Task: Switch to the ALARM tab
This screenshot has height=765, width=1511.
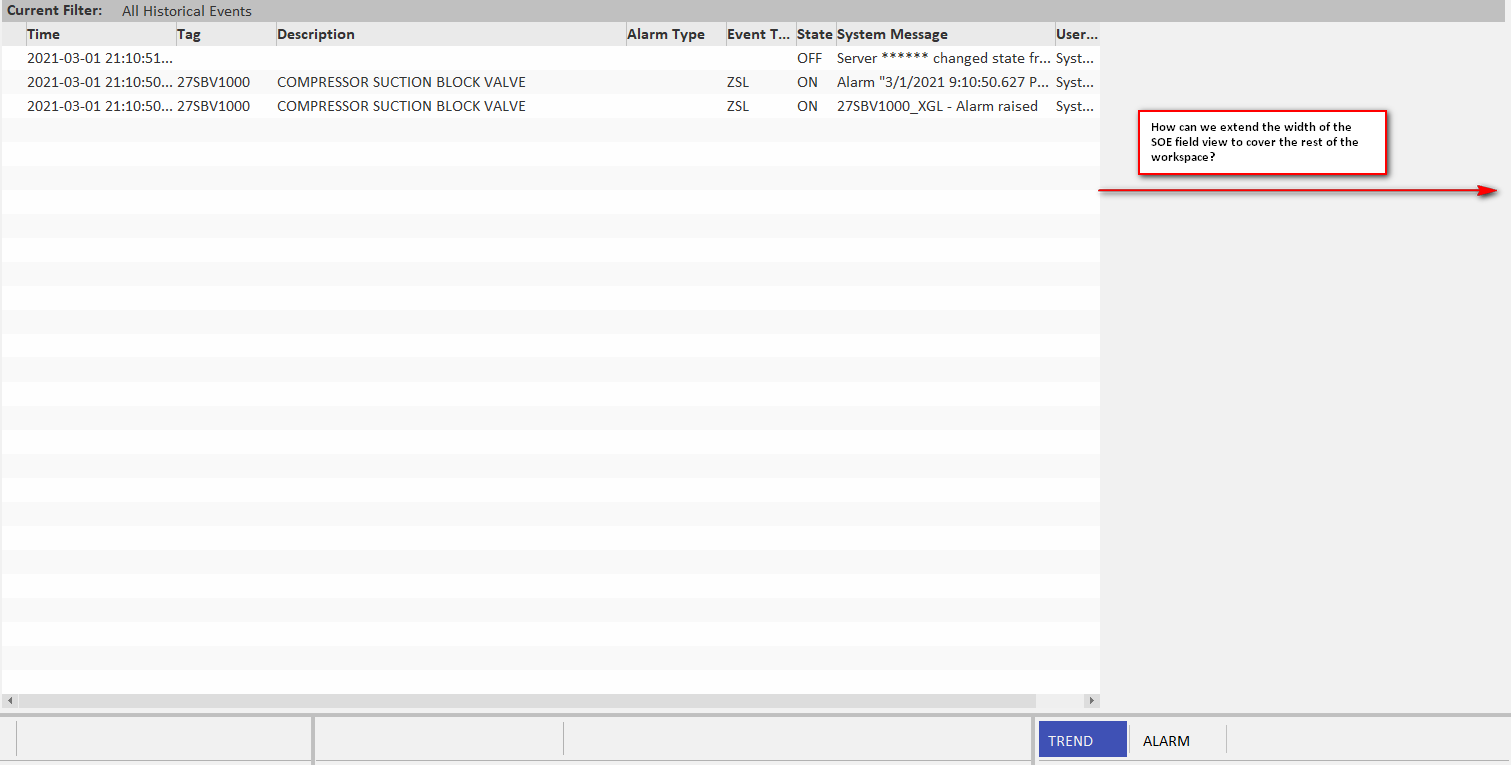Action: (x=1166, y=741)
